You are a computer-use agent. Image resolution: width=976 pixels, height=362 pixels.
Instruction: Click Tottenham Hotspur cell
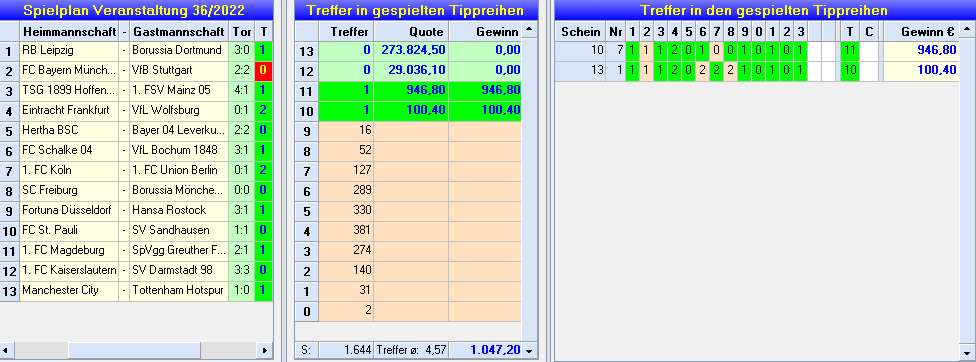pos(179,290)
